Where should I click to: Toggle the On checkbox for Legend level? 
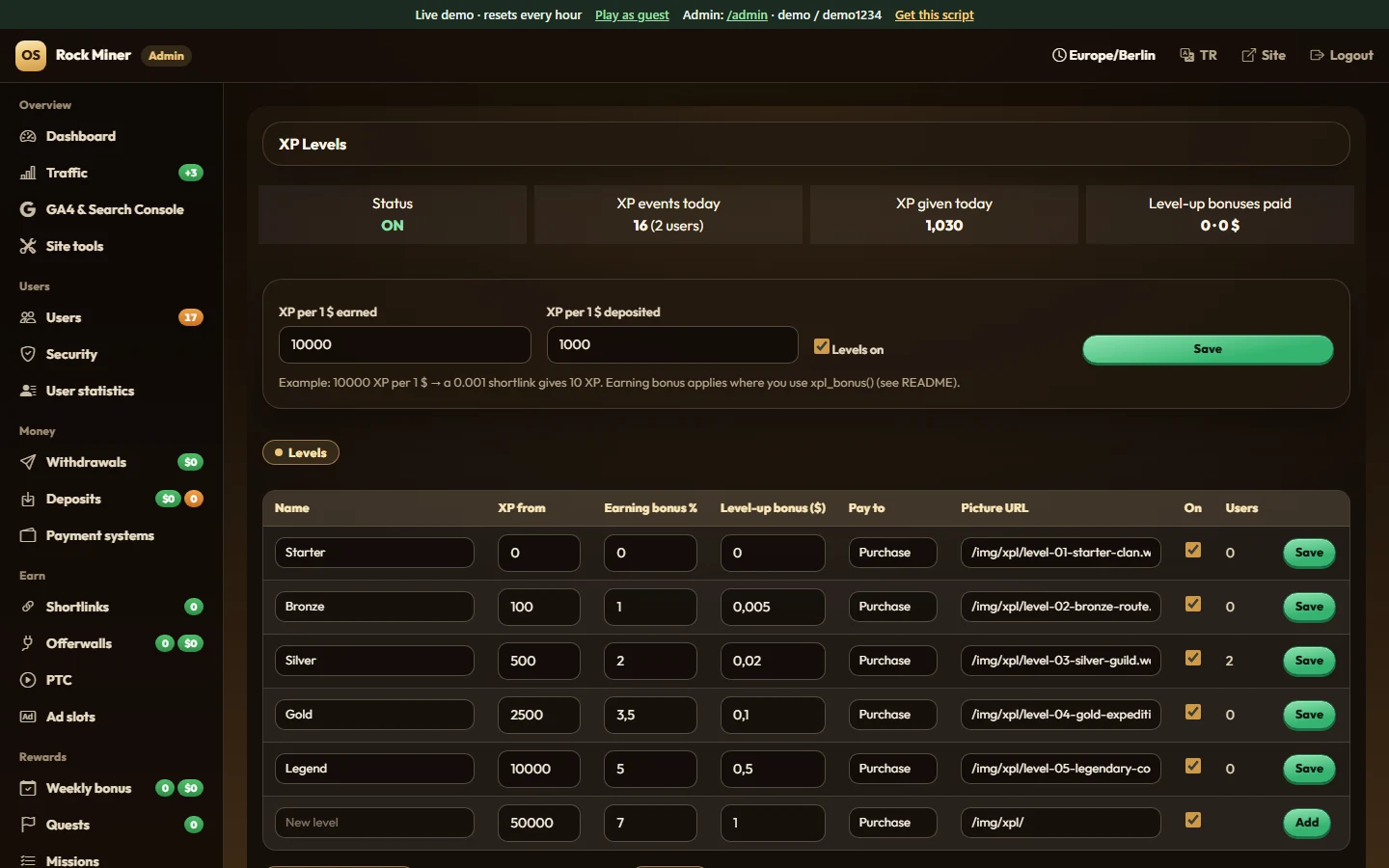click(1193, 766)
